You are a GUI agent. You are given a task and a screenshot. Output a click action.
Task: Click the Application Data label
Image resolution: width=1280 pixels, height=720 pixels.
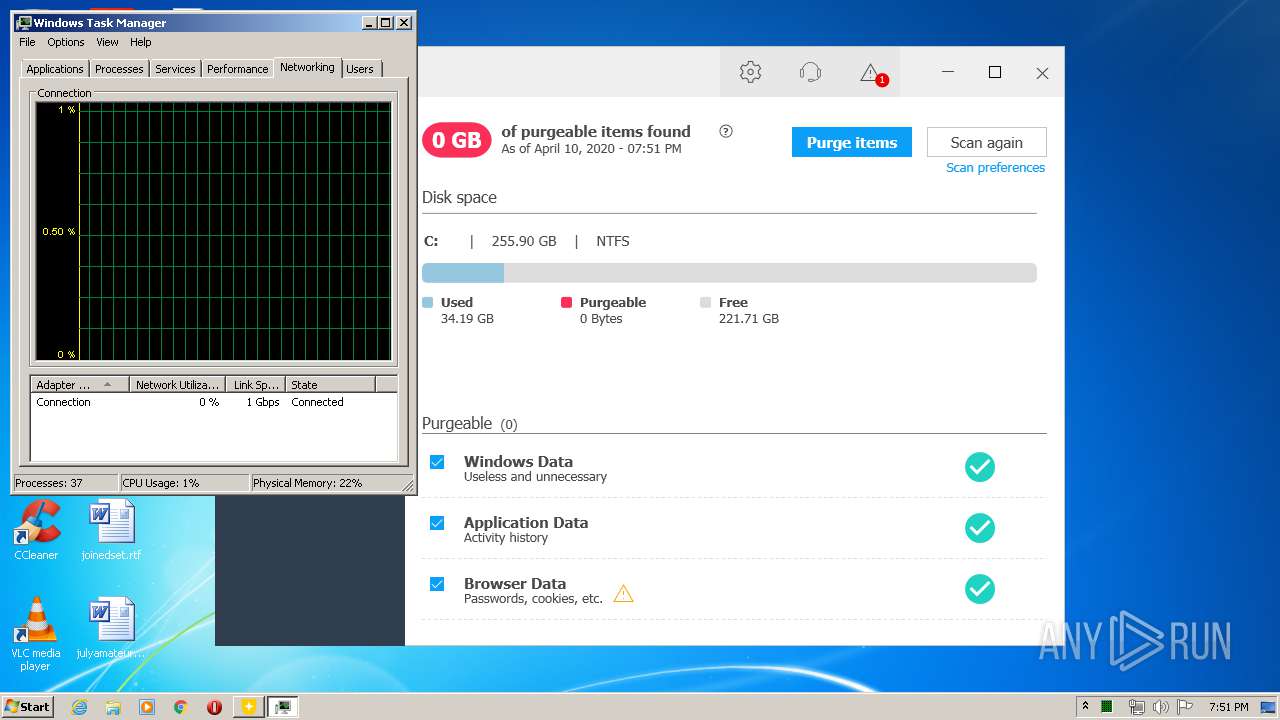526,522
